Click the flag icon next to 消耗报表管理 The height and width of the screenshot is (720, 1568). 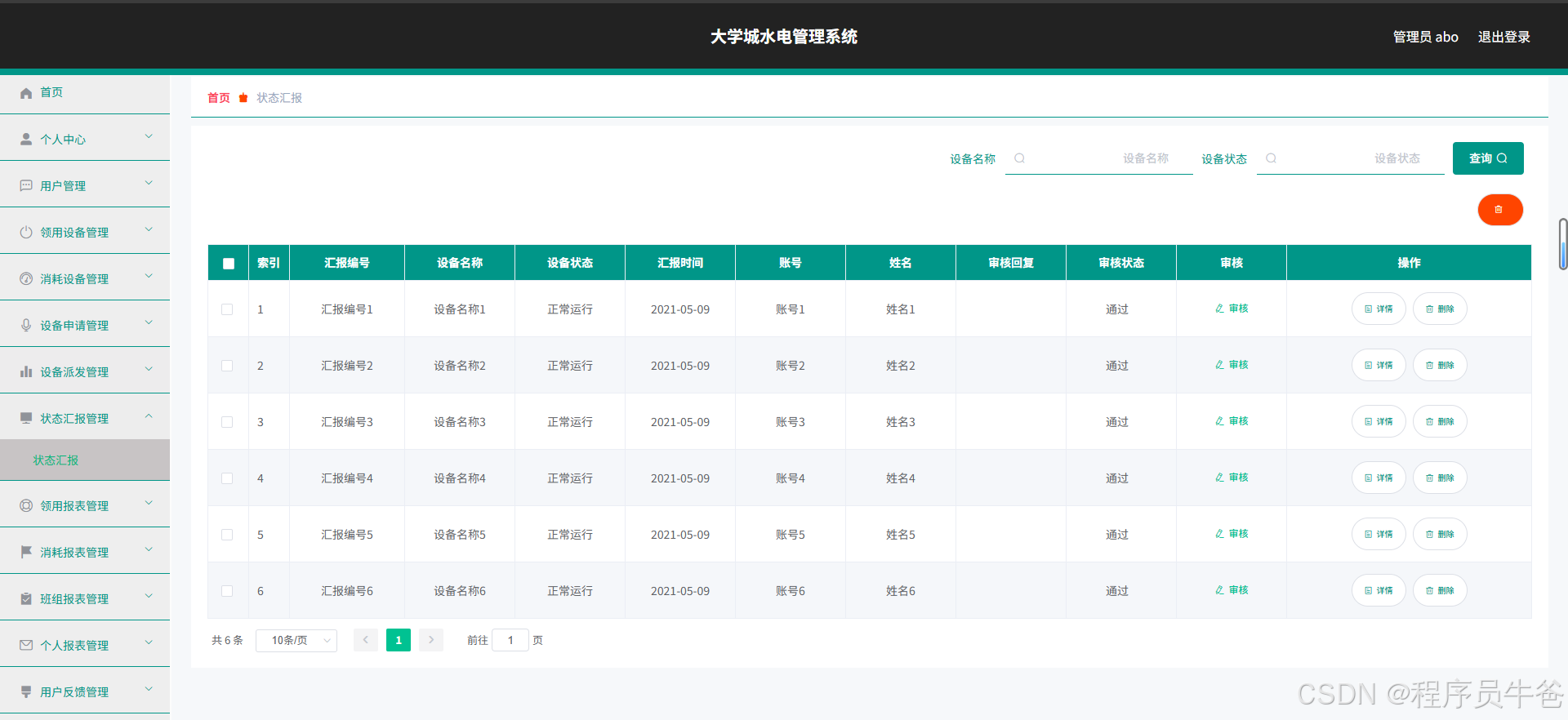pos(26,553)
